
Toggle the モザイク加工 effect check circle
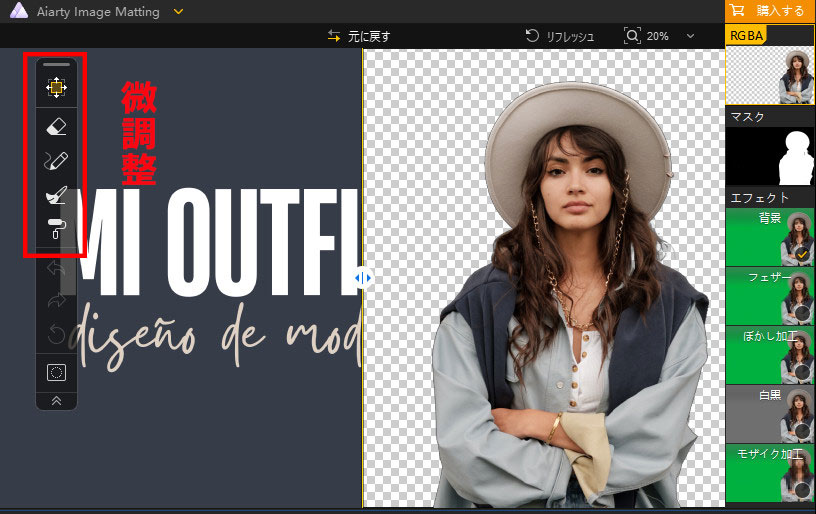pos(802,490)
